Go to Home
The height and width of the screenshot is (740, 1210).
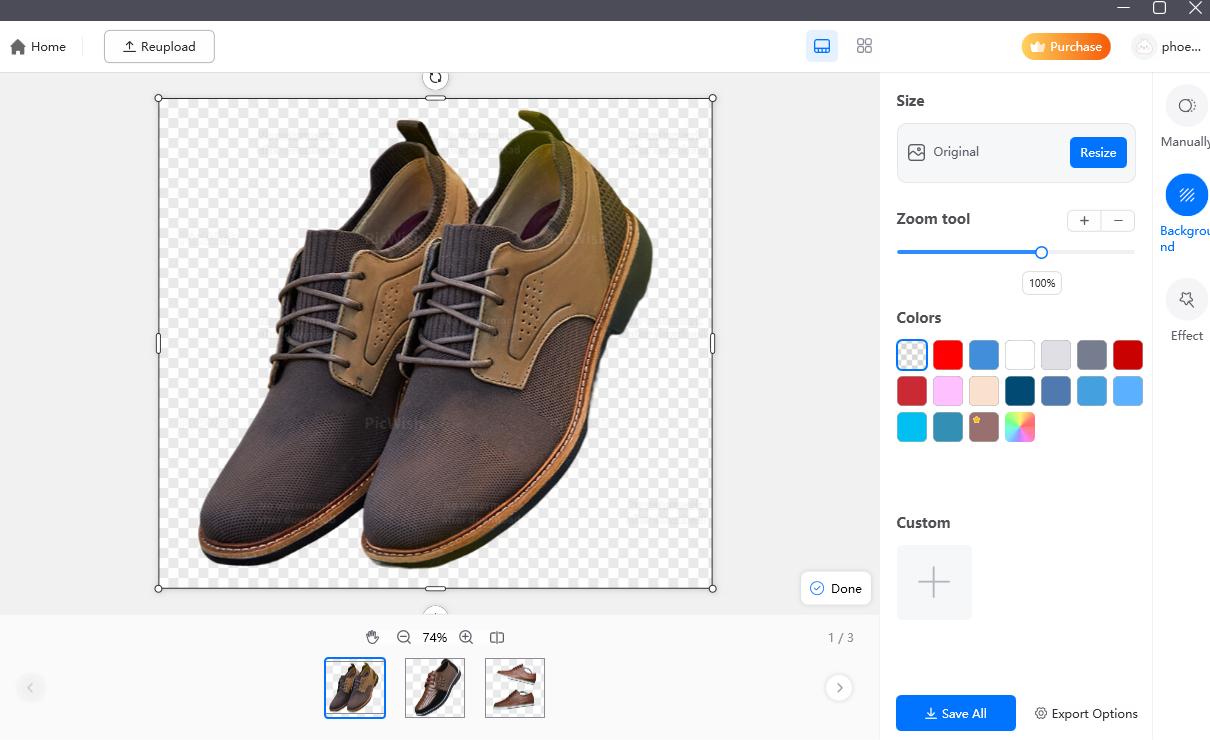(38, 47)
